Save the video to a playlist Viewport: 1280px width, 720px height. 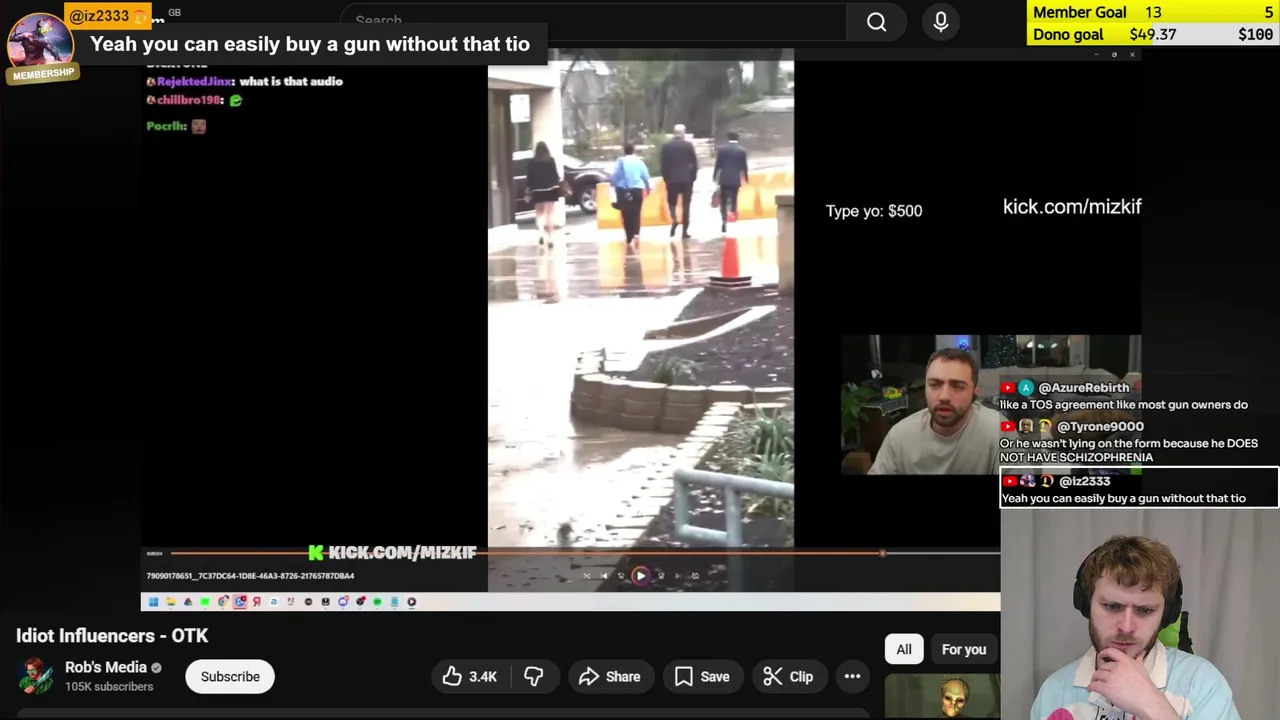703,677
